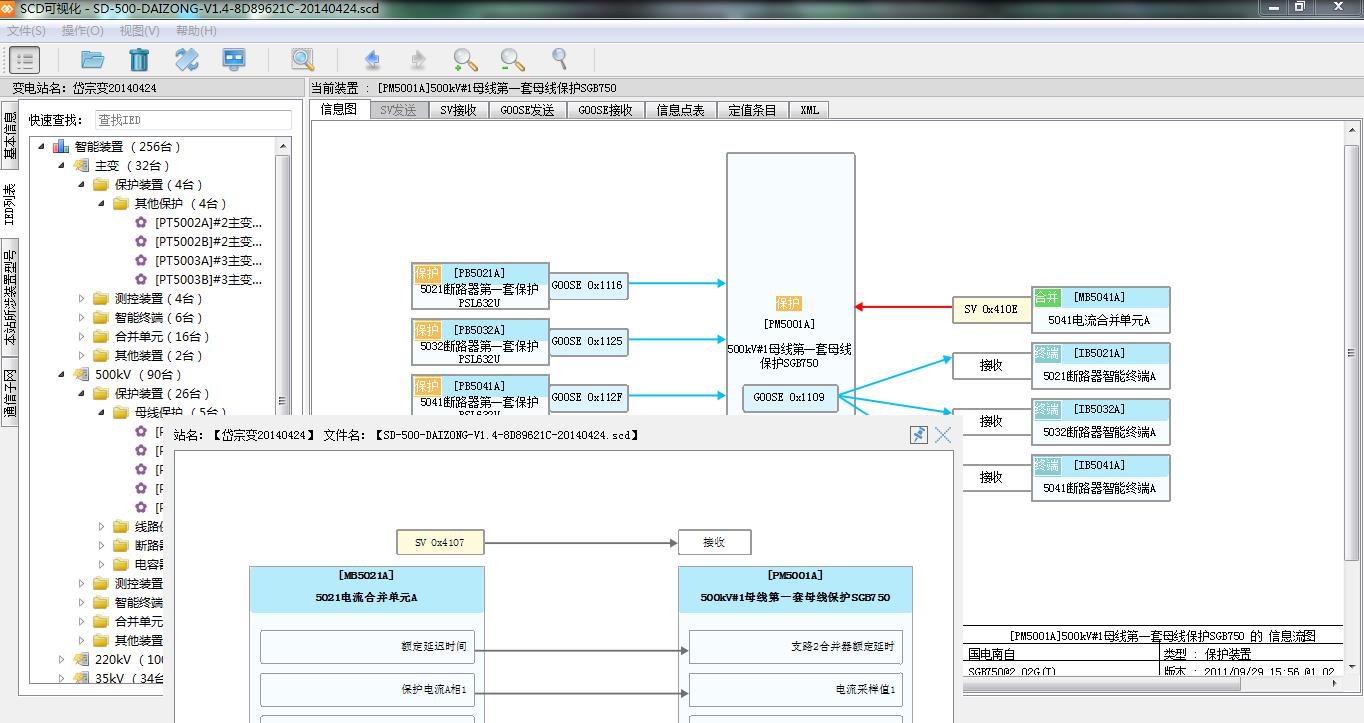Expand the 合并单元 (16台) folder

coord(82,337)
